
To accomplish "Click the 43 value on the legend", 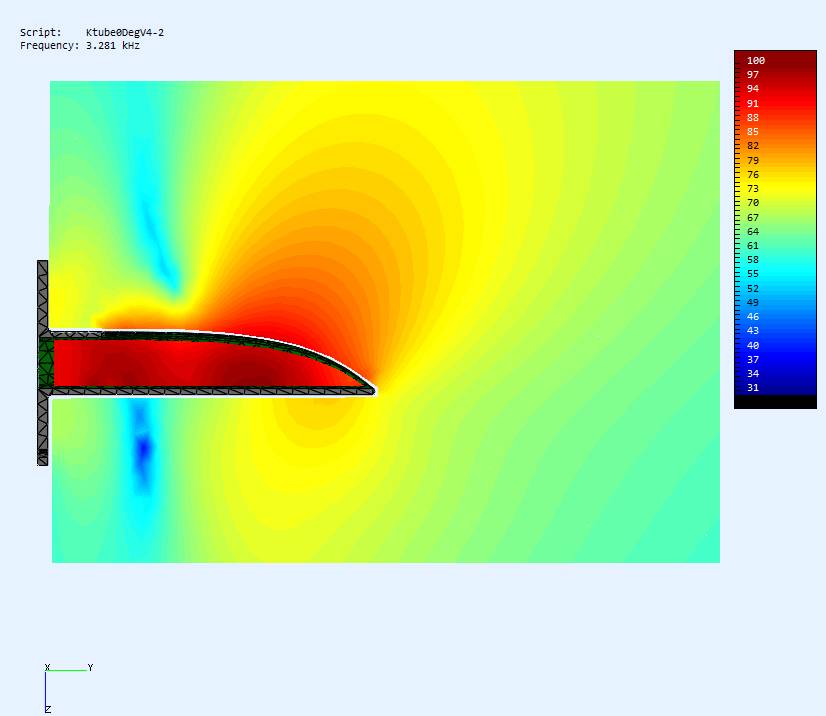I will pyautogui.click(x=753, y=331).
